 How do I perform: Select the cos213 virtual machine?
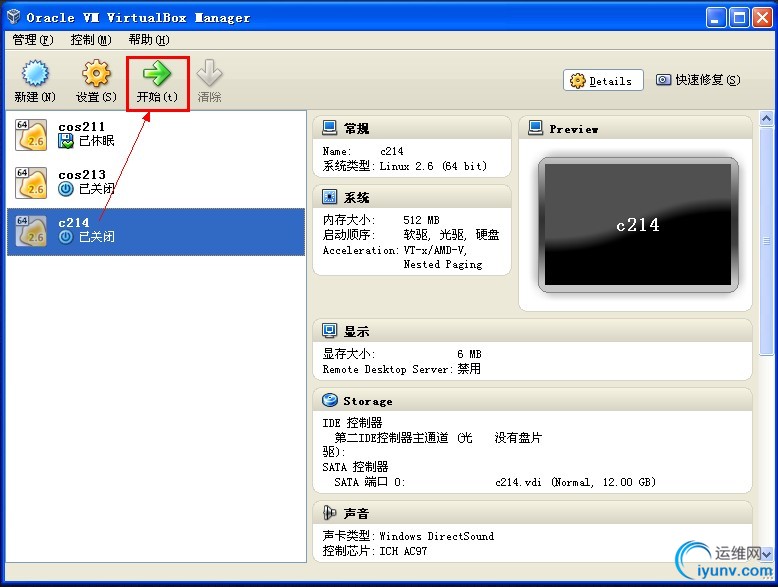[x=156, y=183]
